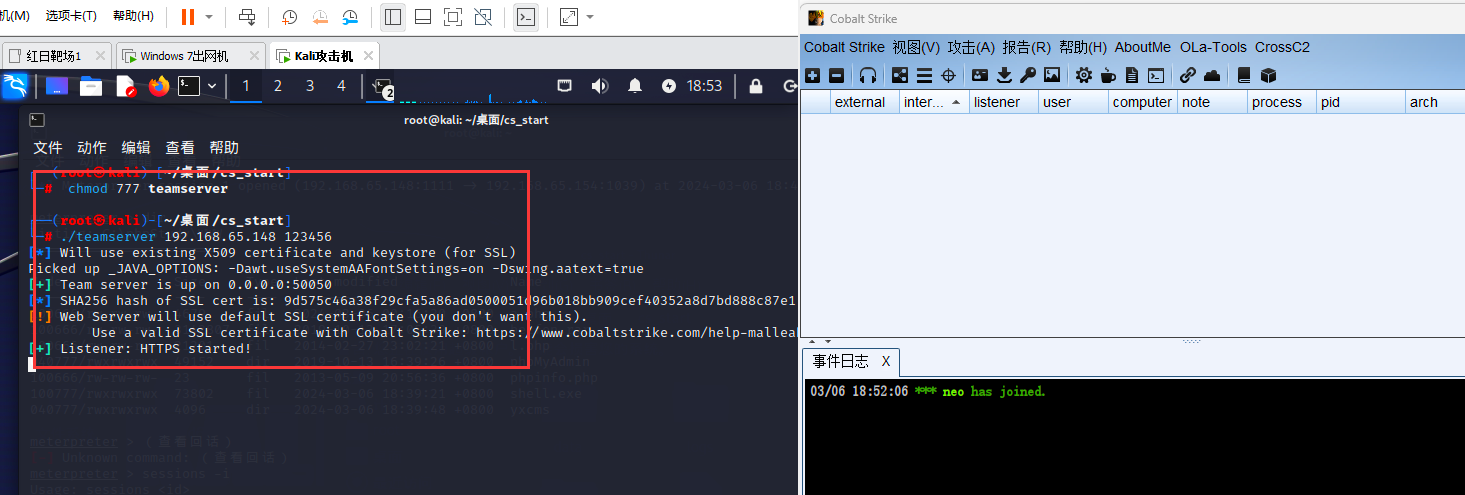This screenshot has width=1465, height=495.
Task: Expand the dropdown next to pause button
Action: click(209, 17)
